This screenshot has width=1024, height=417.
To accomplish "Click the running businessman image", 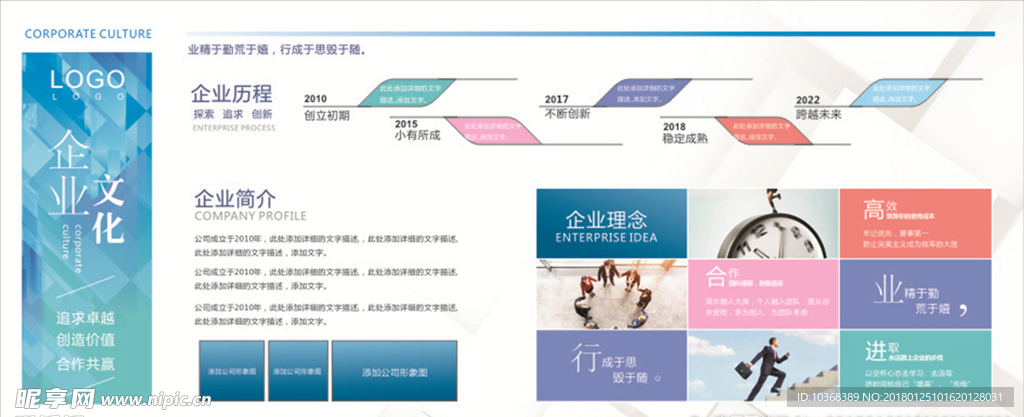I will (x=762, y=367).
